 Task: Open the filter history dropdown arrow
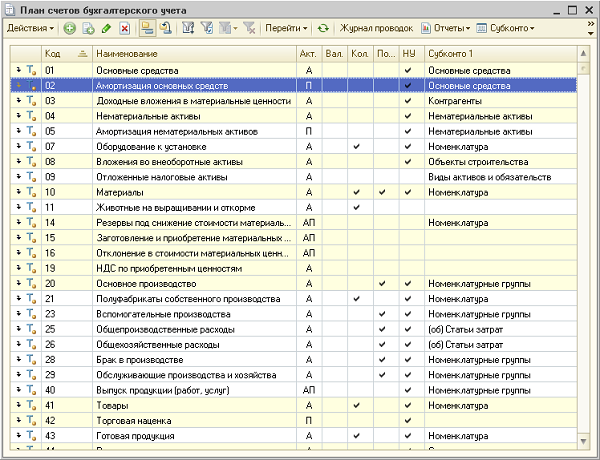[x=235, y=28]
